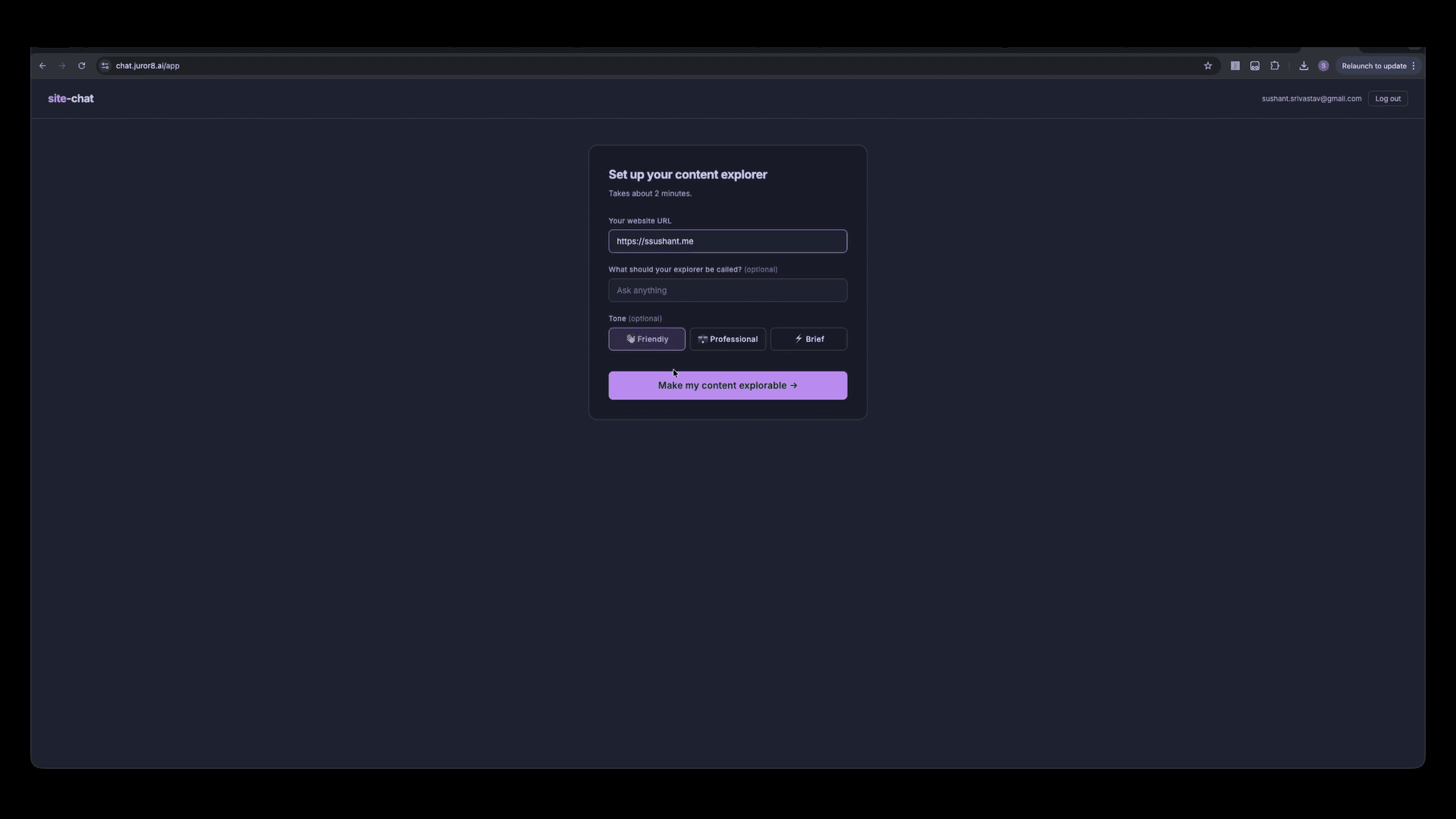Go back using the back navigation arrow
The height and width of the screenshot is (819, 1456).
(x=42, y=66)
